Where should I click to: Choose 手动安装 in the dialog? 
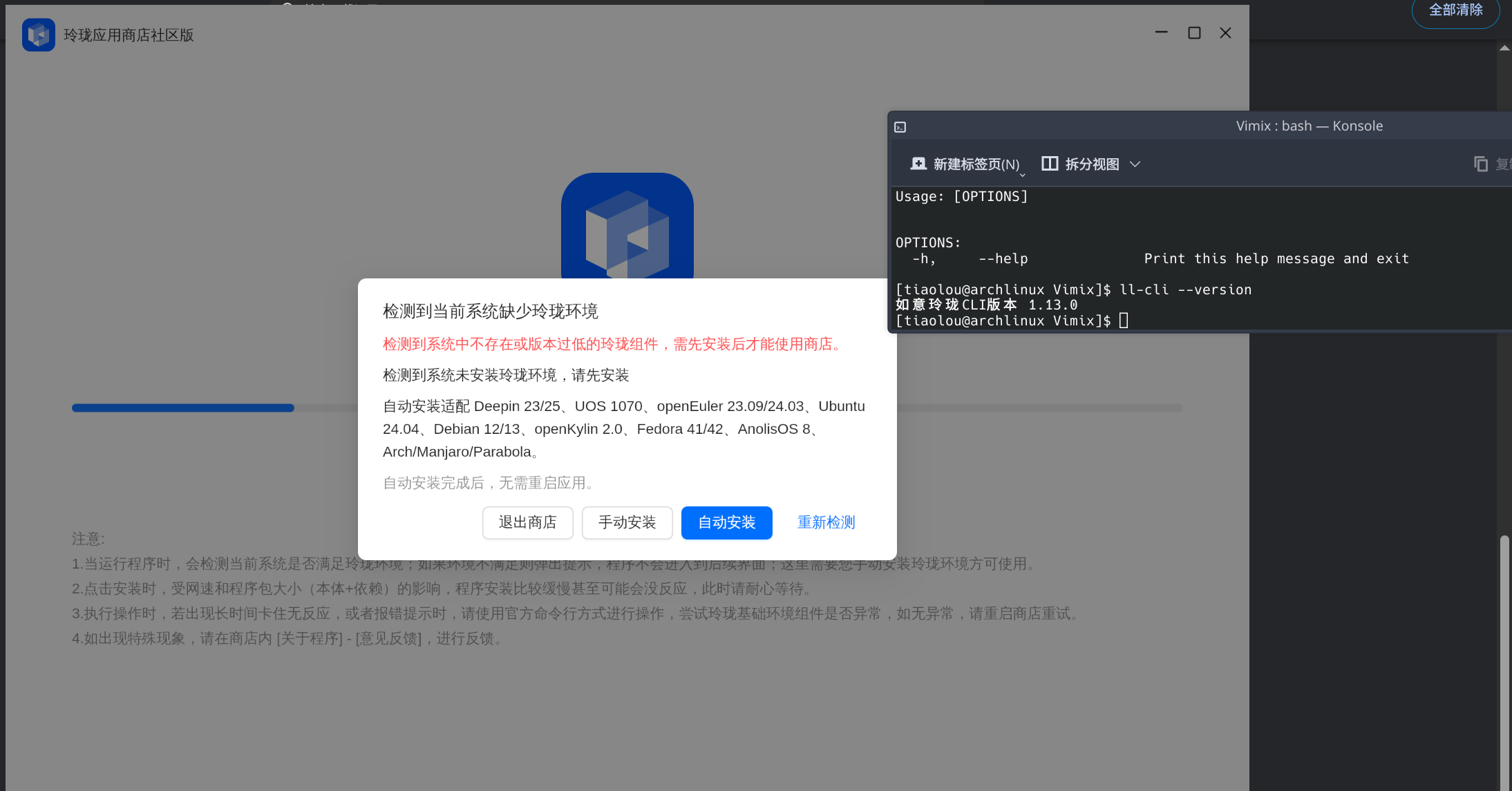[x=627, y=522]
